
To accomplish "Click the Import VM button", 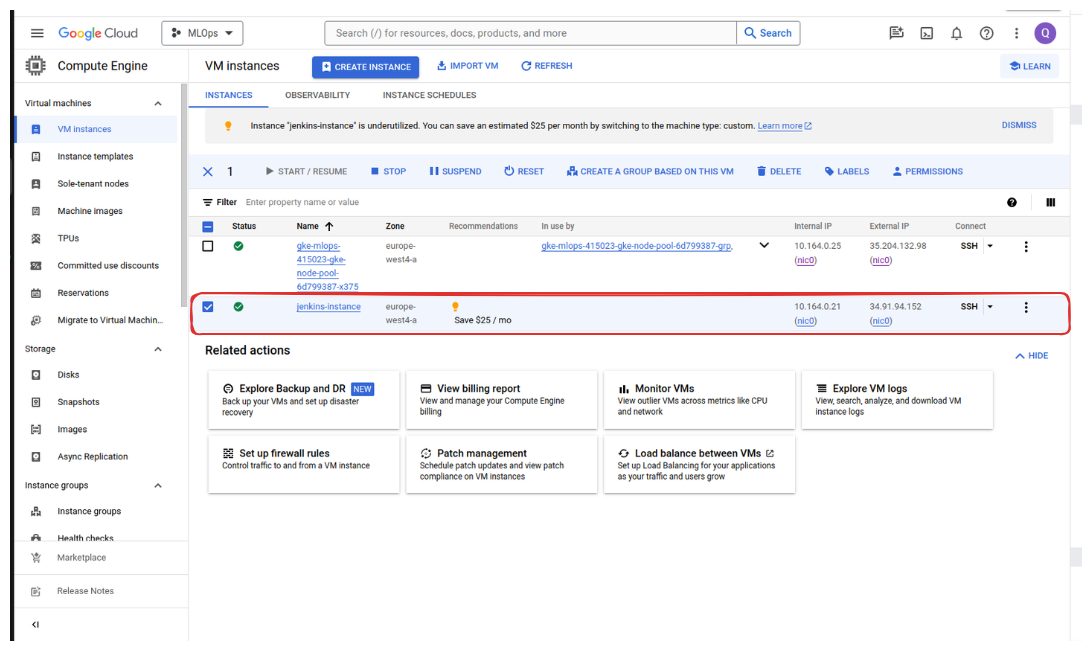I will (468, 66).
